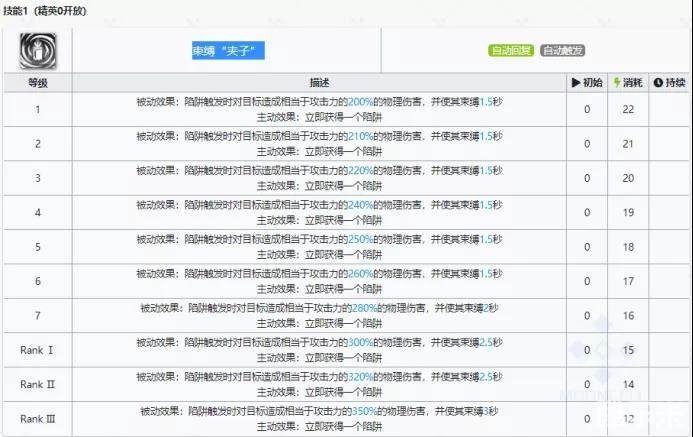Image resolution: width=693 pixels, height=437 pixels.
Task: Select the gray 自动触发 tag
Action: coord(564,50)
